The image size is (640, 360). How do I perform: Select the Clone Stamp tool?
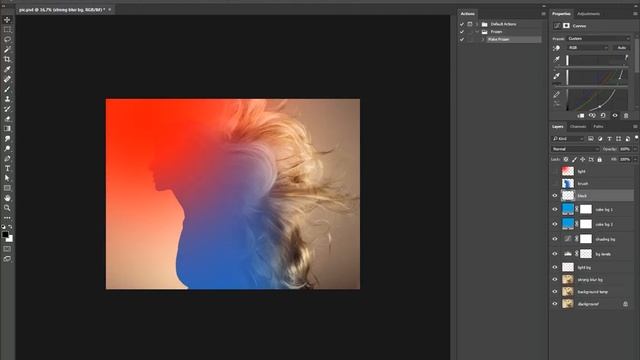pyautogui.click(x=7, y=99)
